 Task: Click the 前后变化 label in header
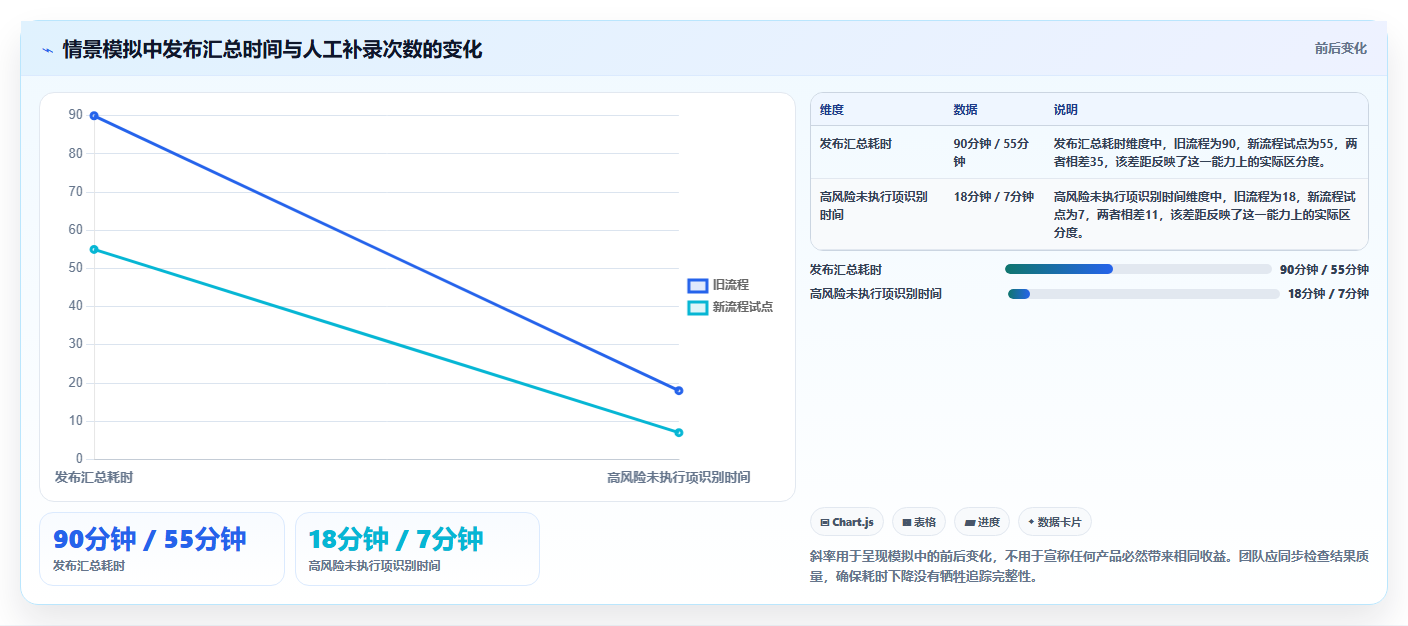pyautogui.click(x=1341, y=49)
